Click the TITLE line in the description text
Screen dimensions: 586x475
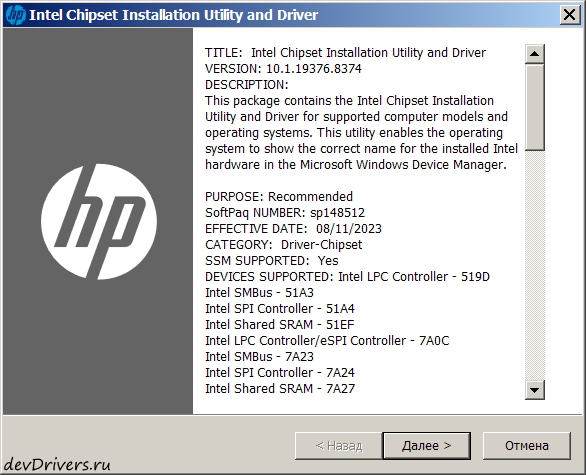(345, 53)
